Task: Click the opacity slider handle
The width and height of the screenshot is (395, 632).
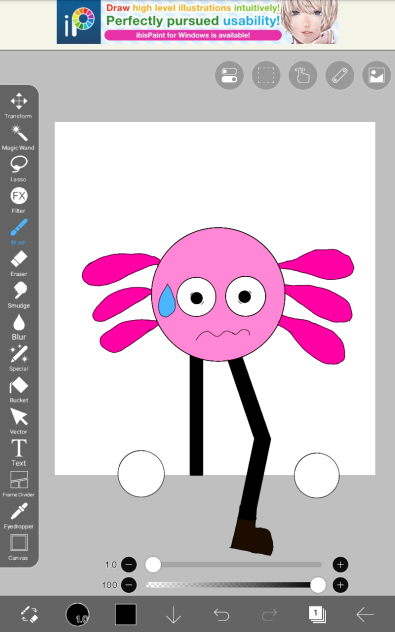Action: pyautogui.click(x=318, y=584)
